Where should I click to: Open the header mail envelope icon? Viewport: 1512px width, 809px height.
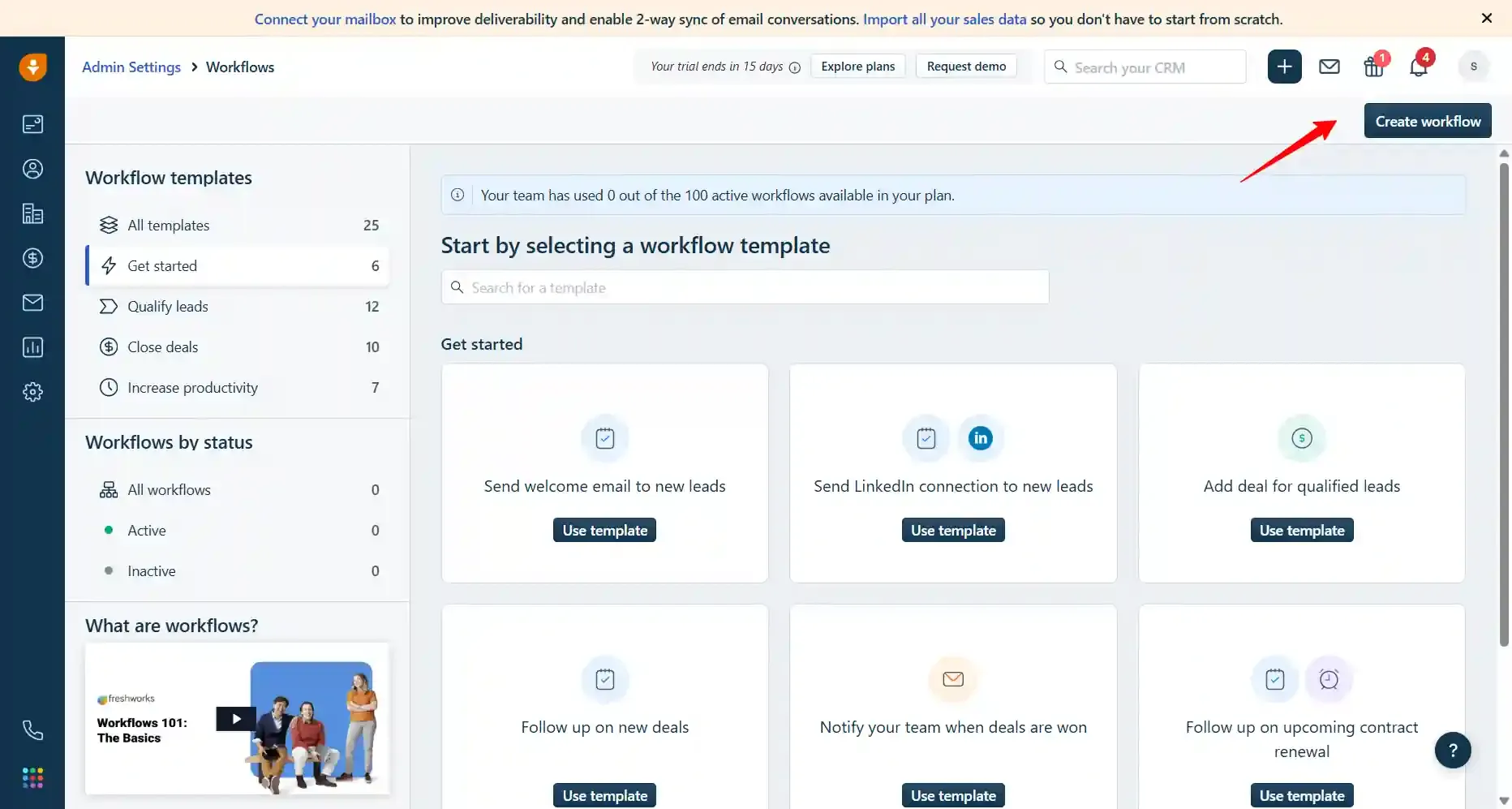(x=1329, y=67)
